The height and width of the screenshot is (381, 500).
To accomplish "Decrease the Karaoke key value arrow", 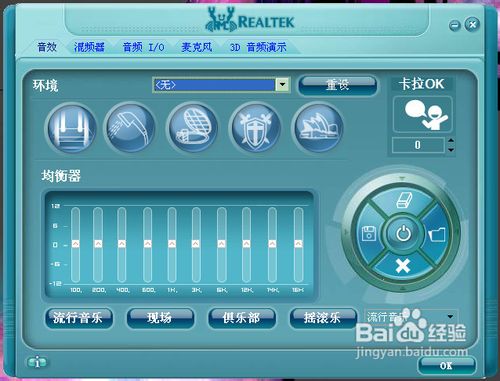I will coord(451,150).
